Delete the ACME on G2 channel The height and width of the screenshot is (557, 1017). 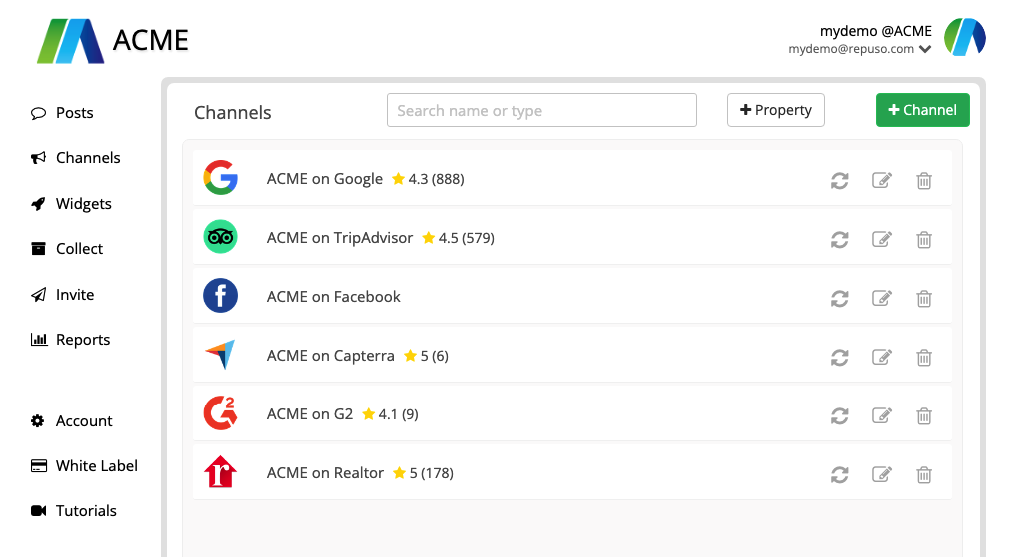pyautogui.click(x=924, y=415)
